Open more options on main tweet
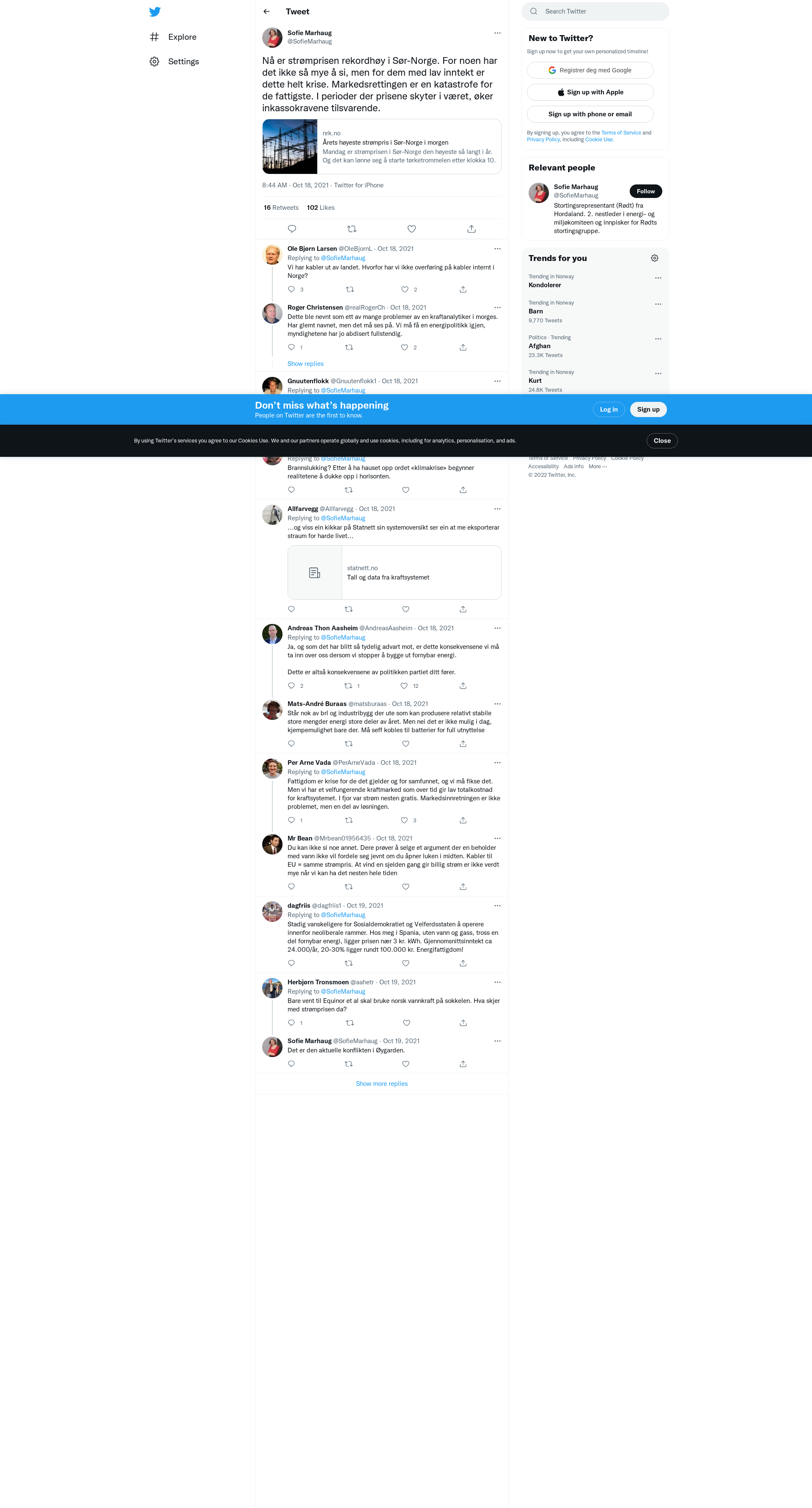 (497, 33)
